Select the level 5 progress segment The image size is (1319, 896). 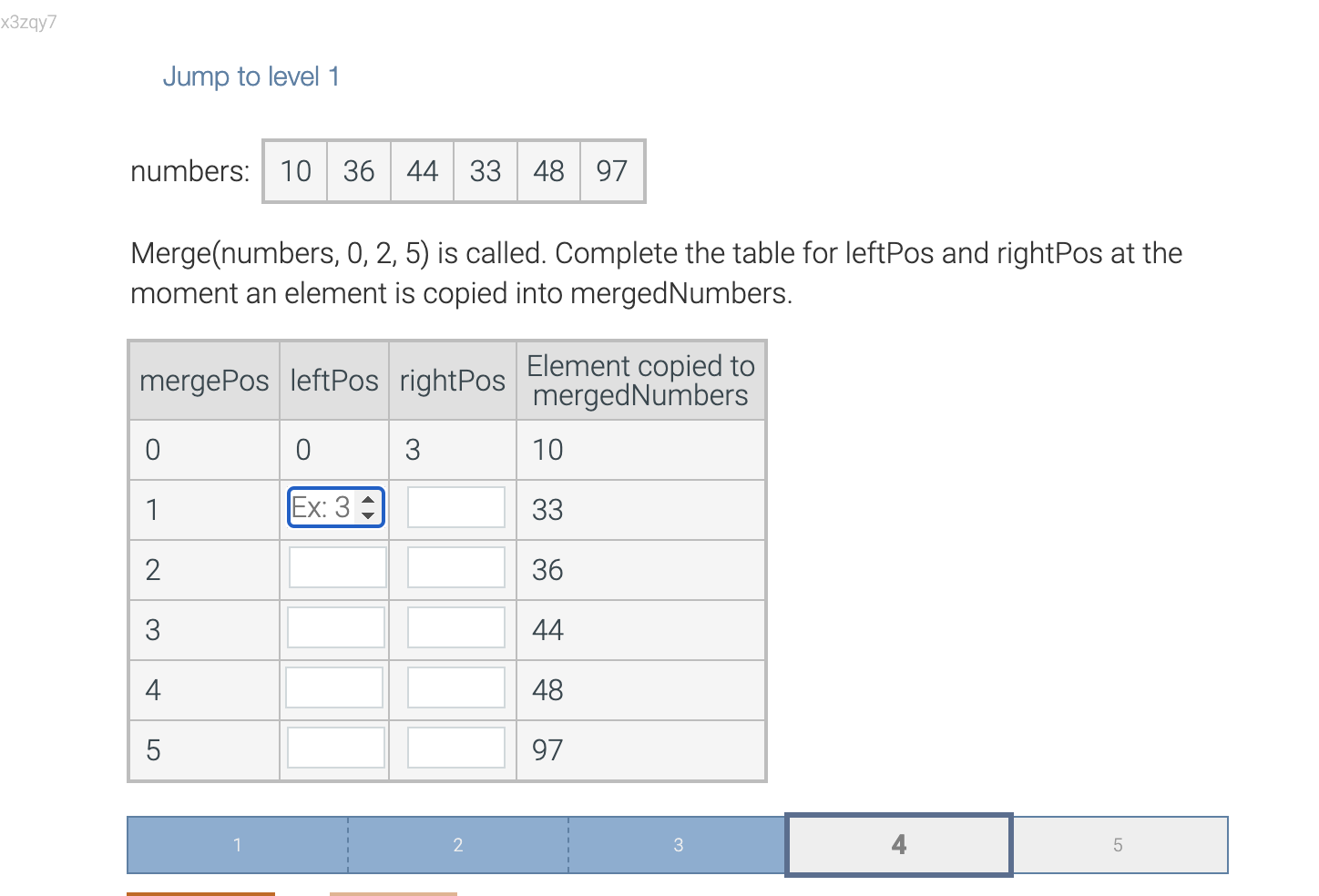tap(1119, 844)
